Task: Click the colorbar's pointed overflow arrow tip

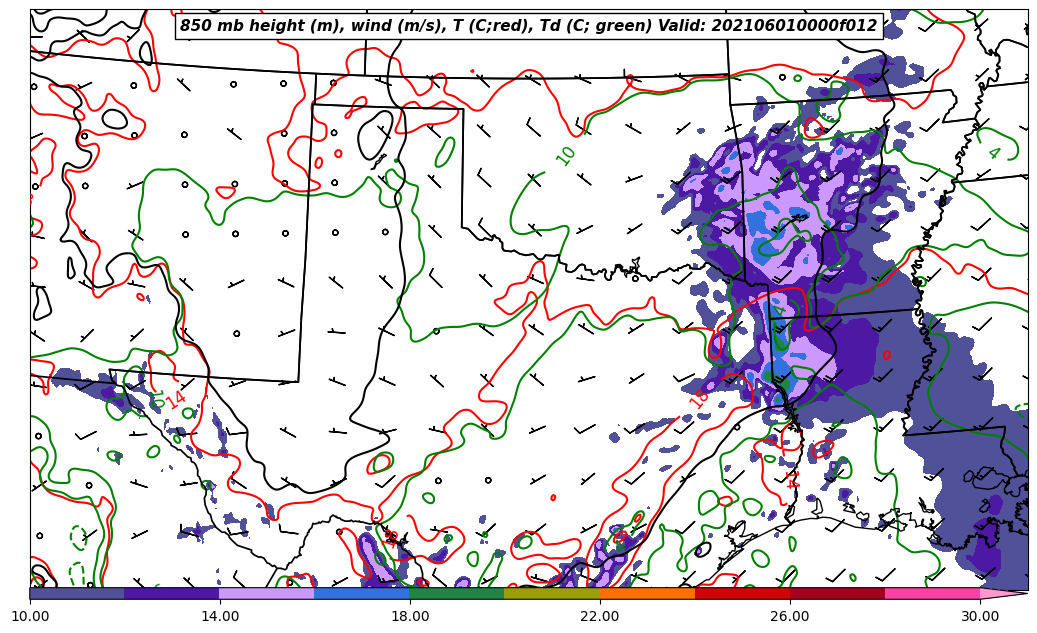Action: (1004, 593)
